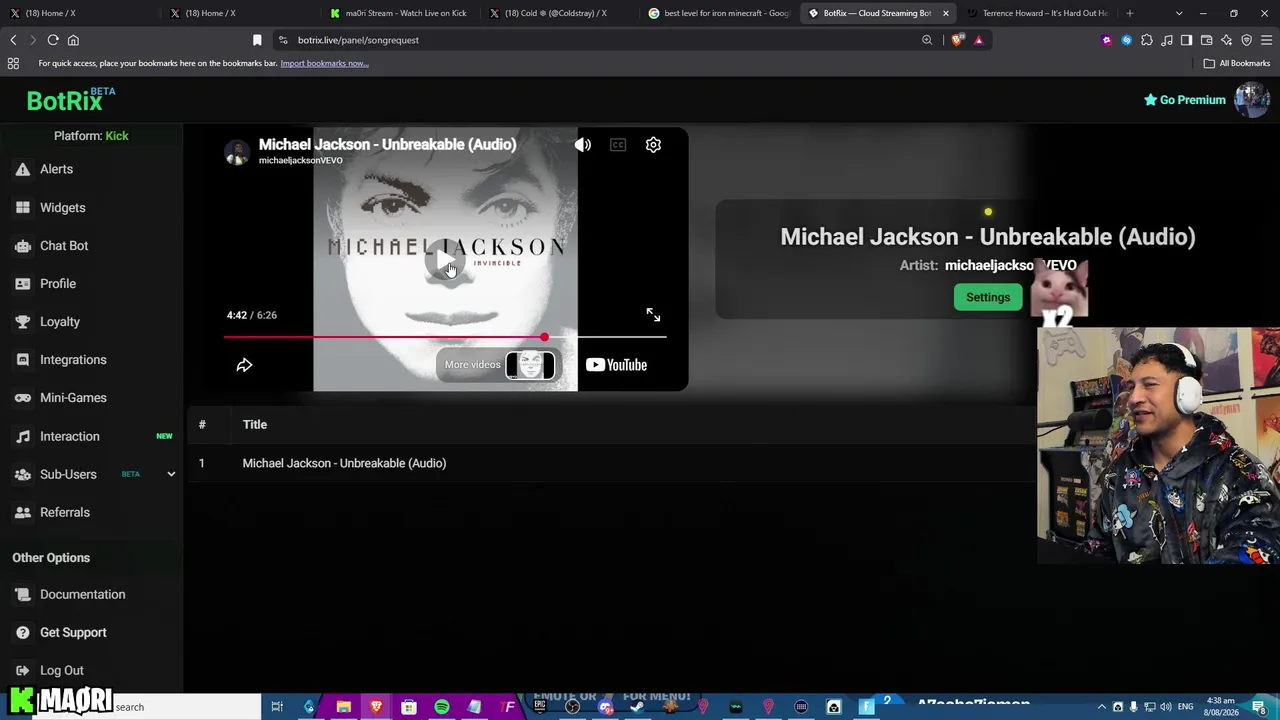Open song request Settings button
The width and height of the screenshot is (1280, 720).
(988, 297)
